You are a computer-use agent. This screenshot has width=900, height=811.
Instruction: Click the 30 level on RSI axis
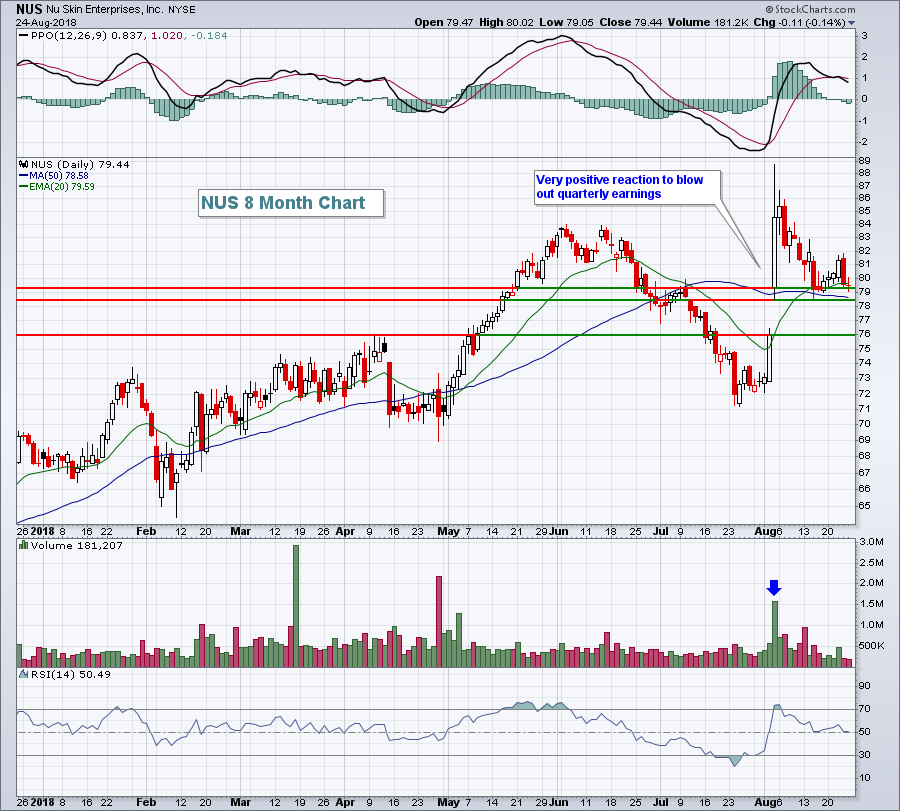864,755
